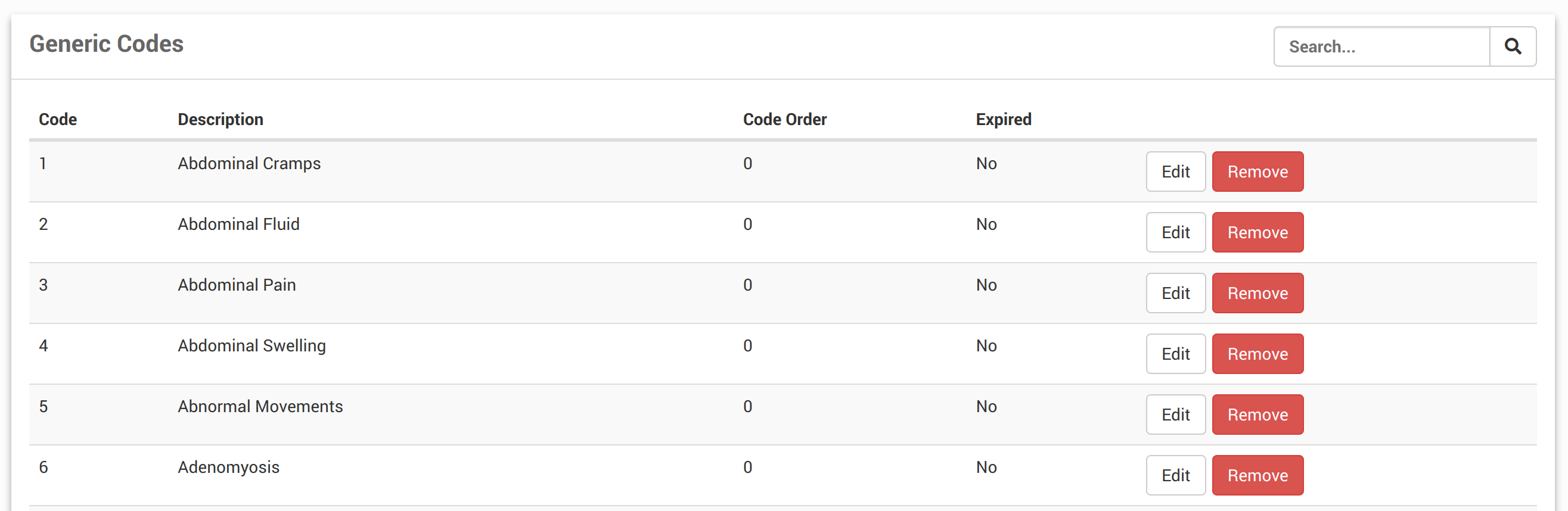Delete Abdominal Pain using Remove
Screen dimensions: 1568x511
tap(1257, 293)
